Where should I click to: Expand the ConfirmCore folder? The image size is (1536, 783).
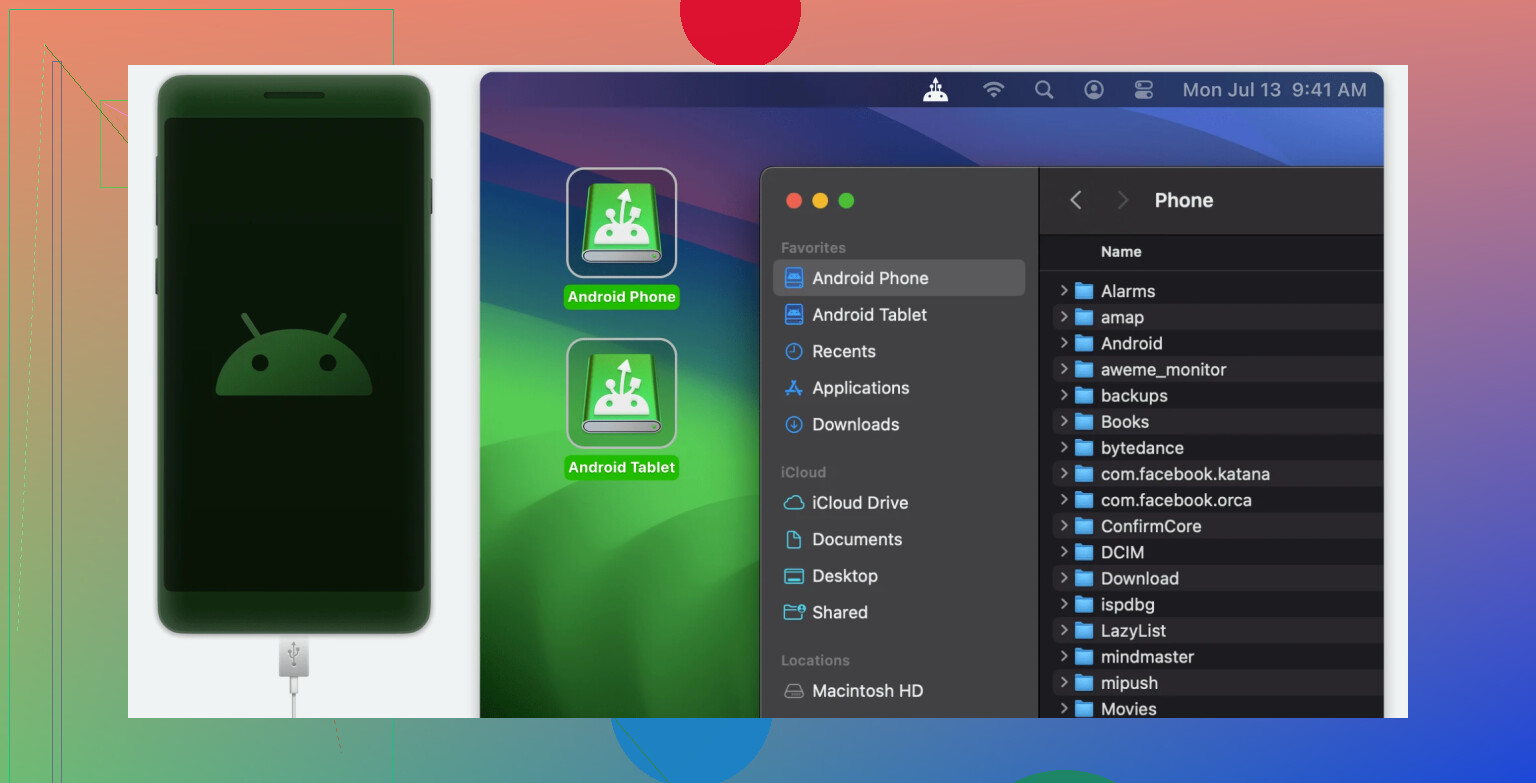(x=1064, y=525)
